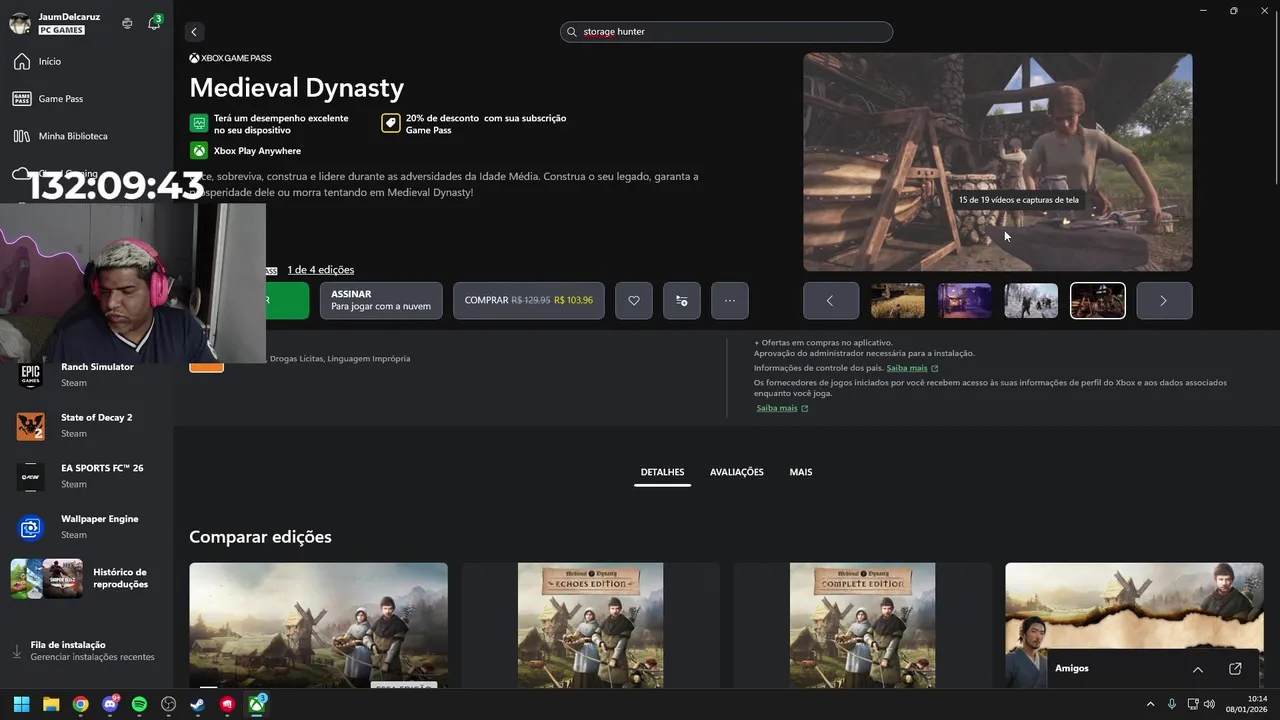Open Histórico de reproduções
Viewport: 1280px width, 720px height.
click(86, 579)
